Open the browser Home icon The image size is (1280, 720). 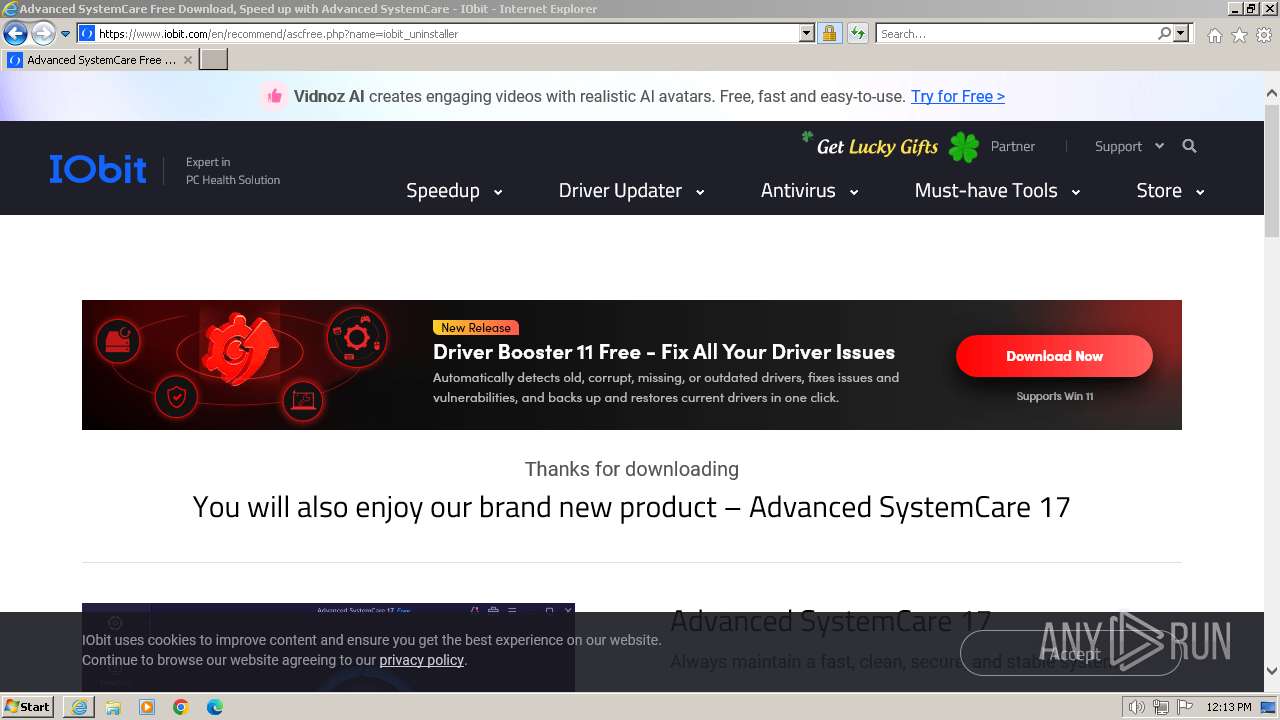pos(1214,35)
